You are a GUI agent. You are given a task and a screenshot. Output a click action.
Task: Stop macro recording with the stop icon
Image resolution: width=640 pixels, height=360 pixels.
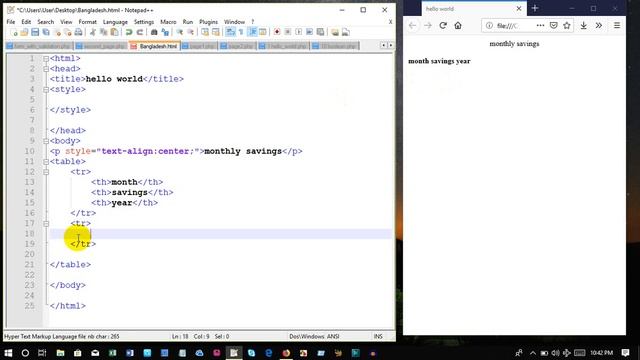click(x=288, y=32)
